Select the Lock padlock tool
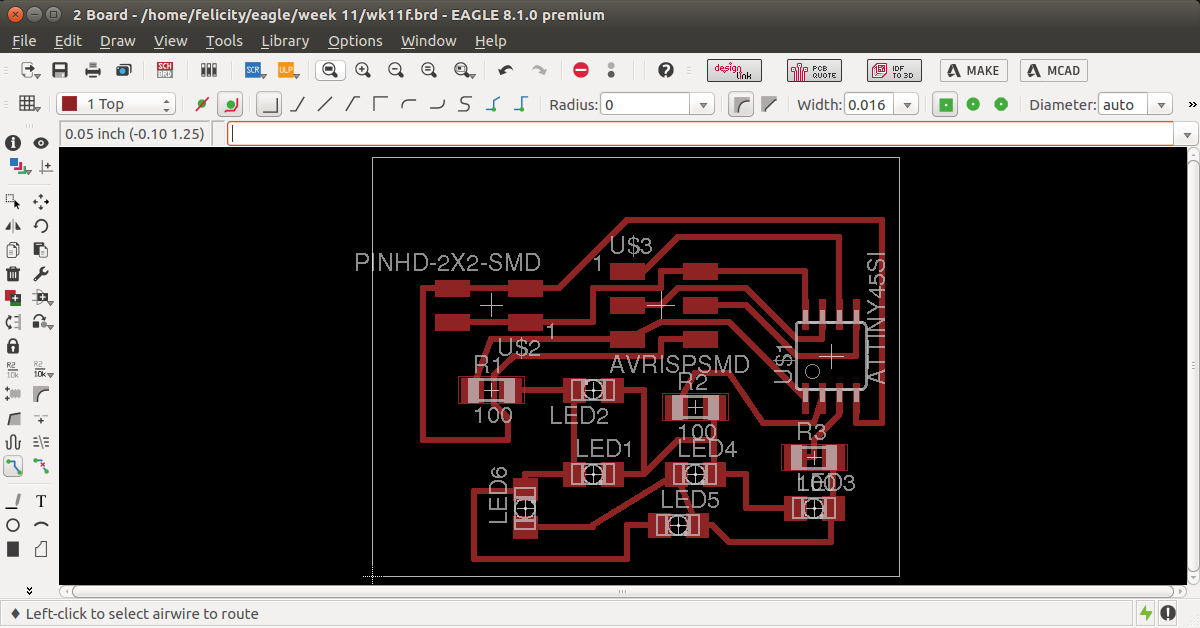This screenshot has height=628, width=1200. coord(13,345)
